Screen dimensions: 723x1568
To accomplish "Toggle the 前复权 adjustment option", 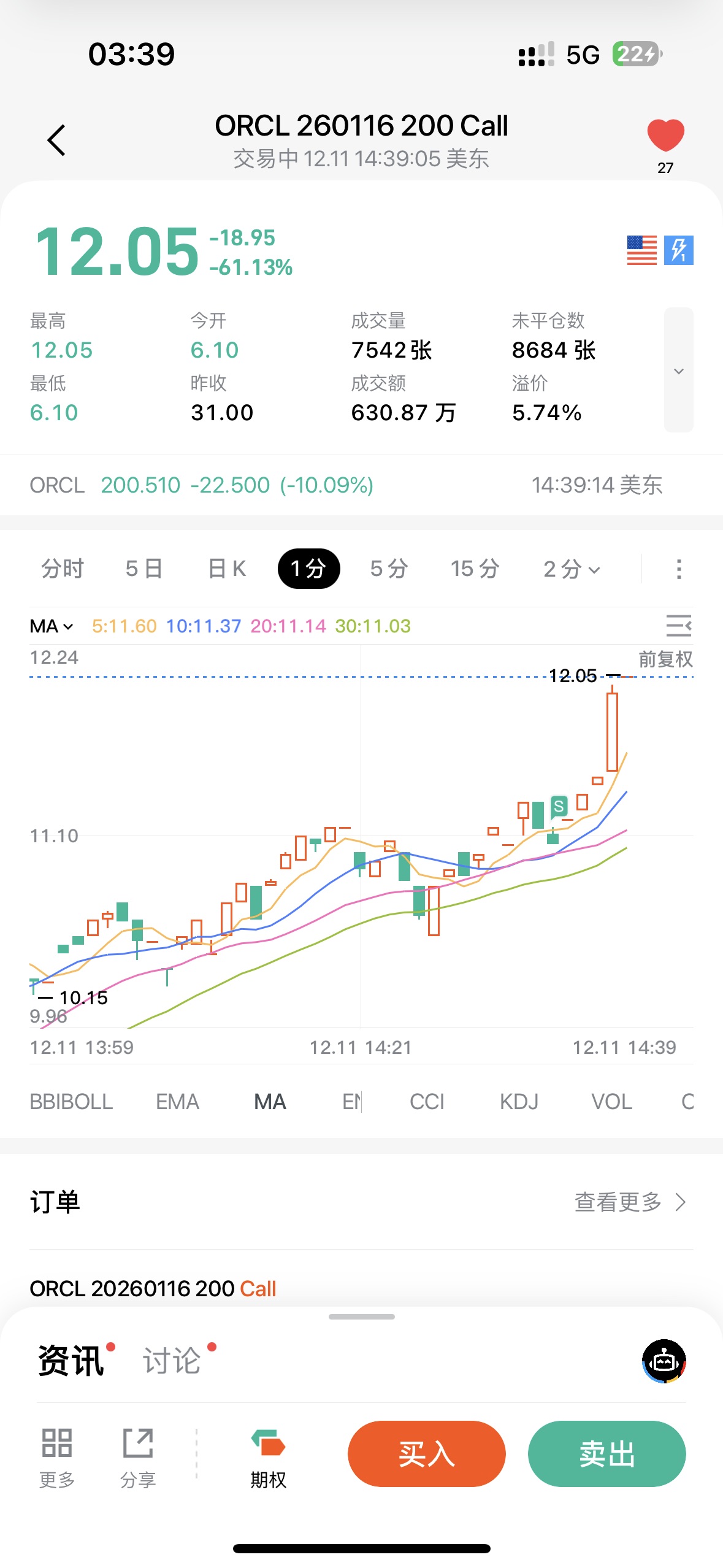I will click(665, 659).
